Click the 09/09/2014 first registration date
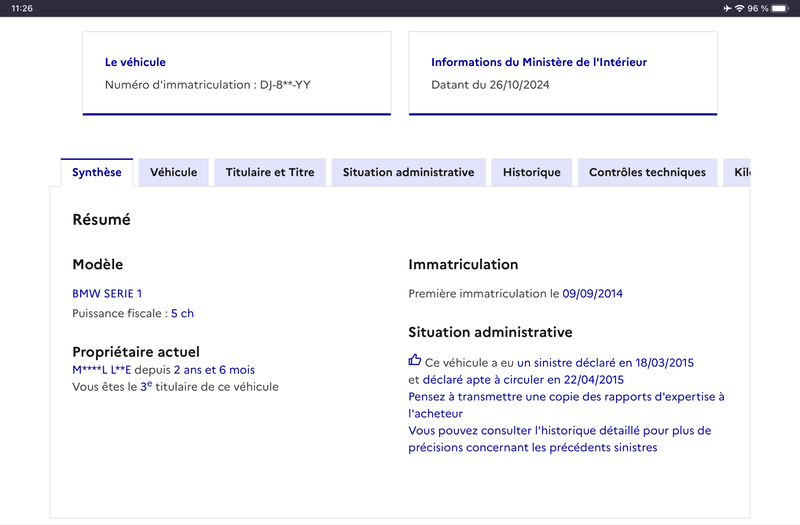This screenshot has width=800, height=525. pyautogui.click(x=592, y=293)
